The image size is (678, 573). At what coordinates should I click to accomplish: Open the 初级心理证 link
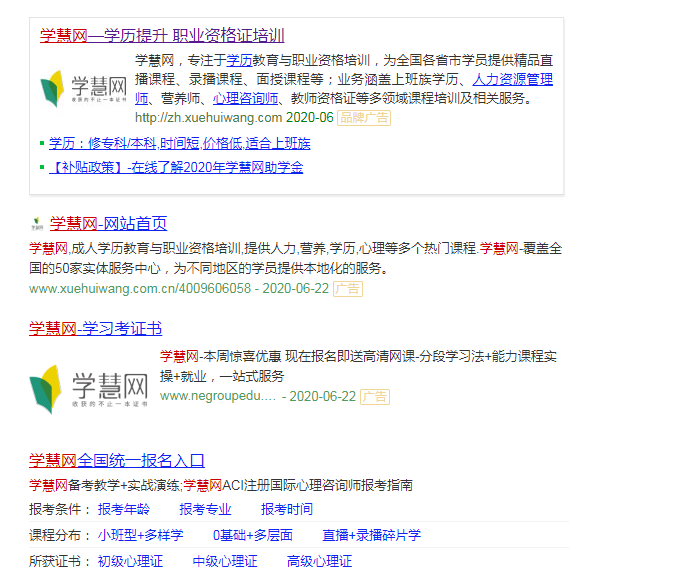pyautogui.click(x=130, y=561)
